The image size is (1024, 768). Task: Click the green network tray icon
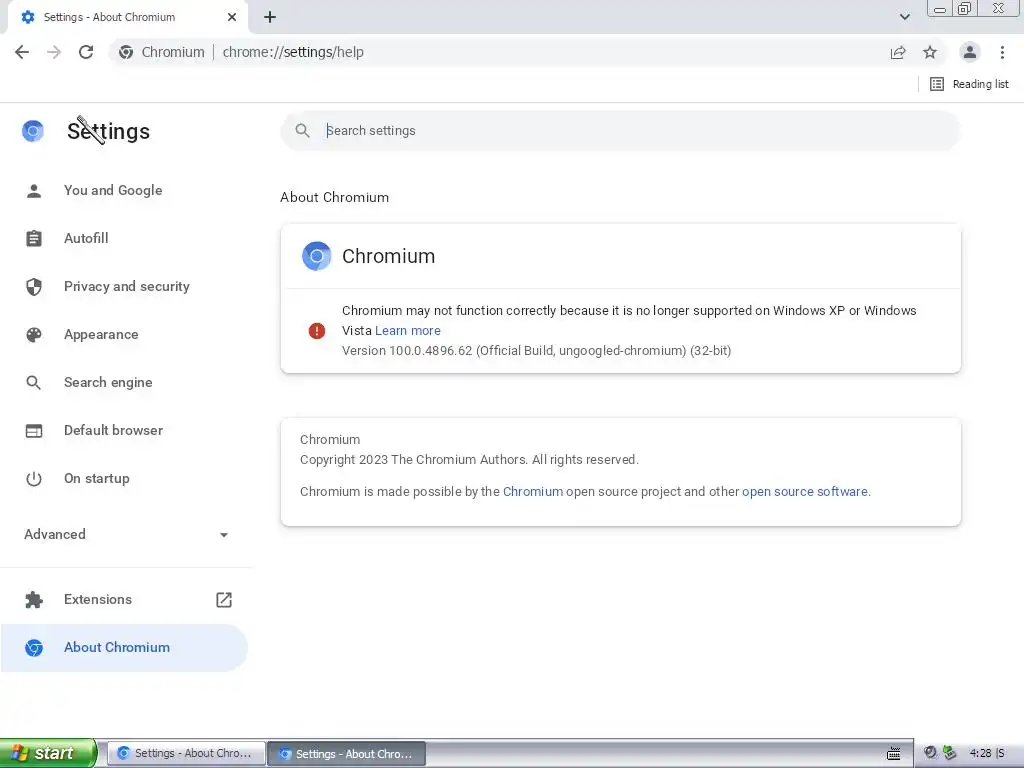(950, 753)
